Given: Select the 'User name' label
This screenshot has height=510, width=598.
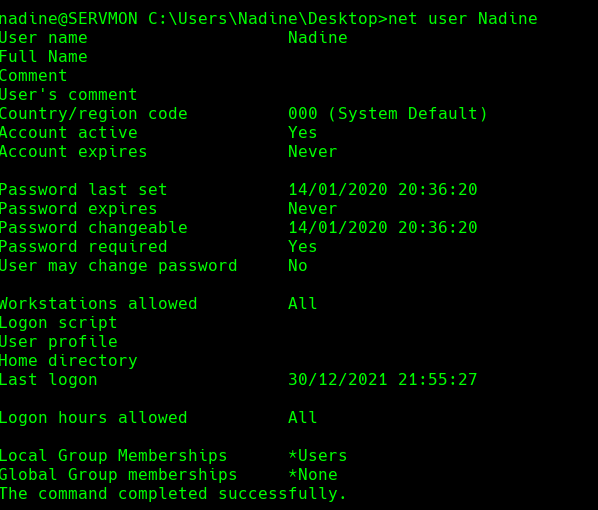Looking at the screenshot, I should click(x=43, y=37).
